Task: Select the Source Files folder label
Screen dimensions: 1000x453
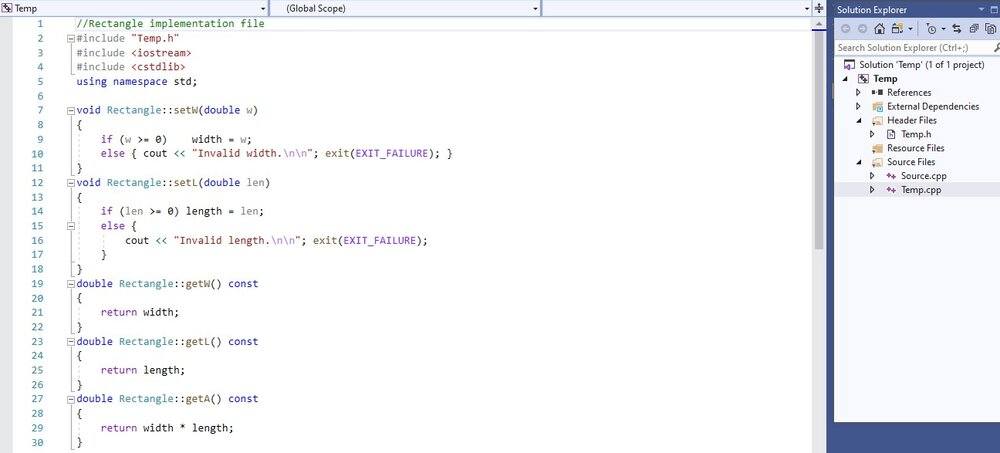Action: click(911, 162)
